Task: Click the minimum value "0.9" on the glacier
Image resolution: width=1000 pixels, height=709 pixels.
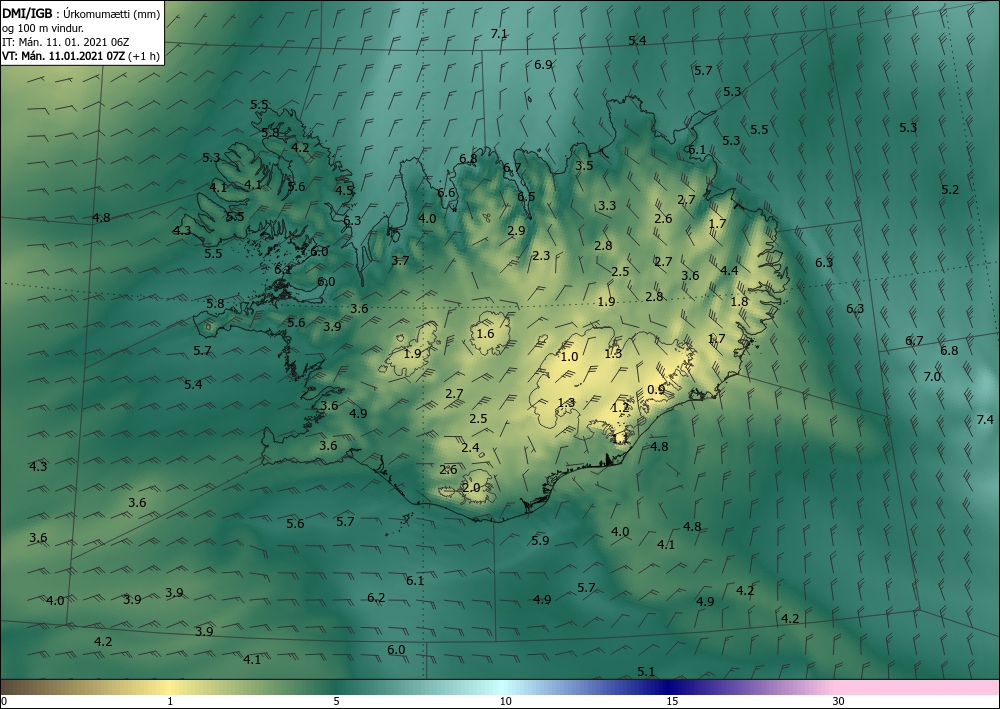Action: click(x=656, y=390)
